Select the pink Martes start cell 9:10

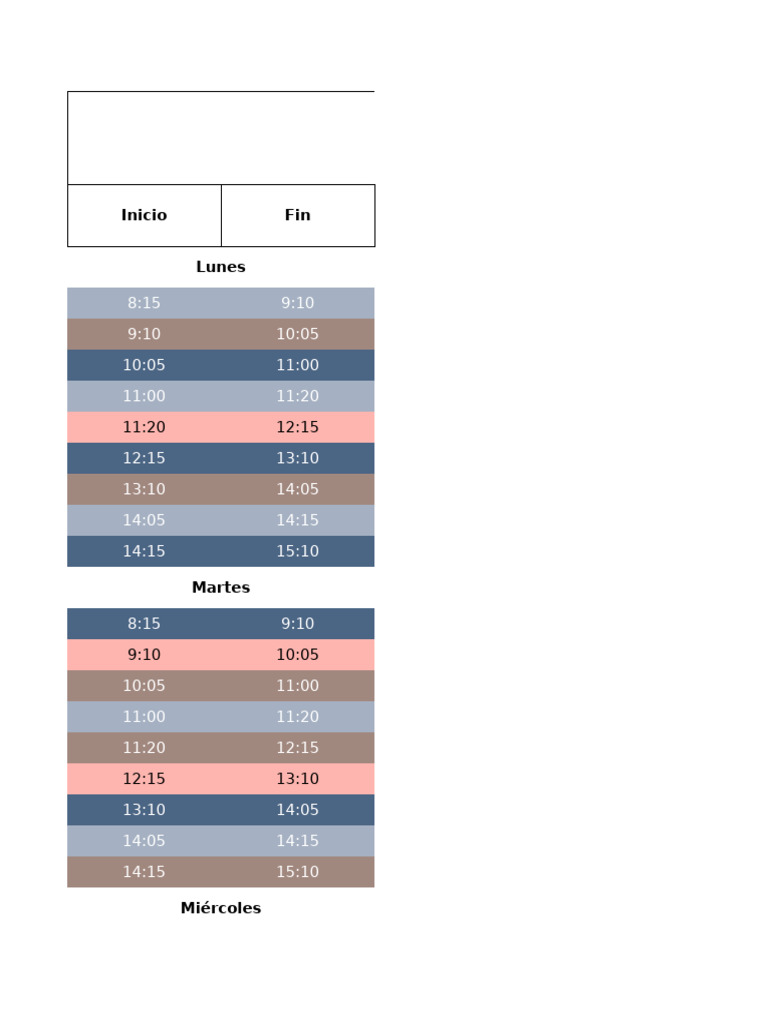[144, 655]
